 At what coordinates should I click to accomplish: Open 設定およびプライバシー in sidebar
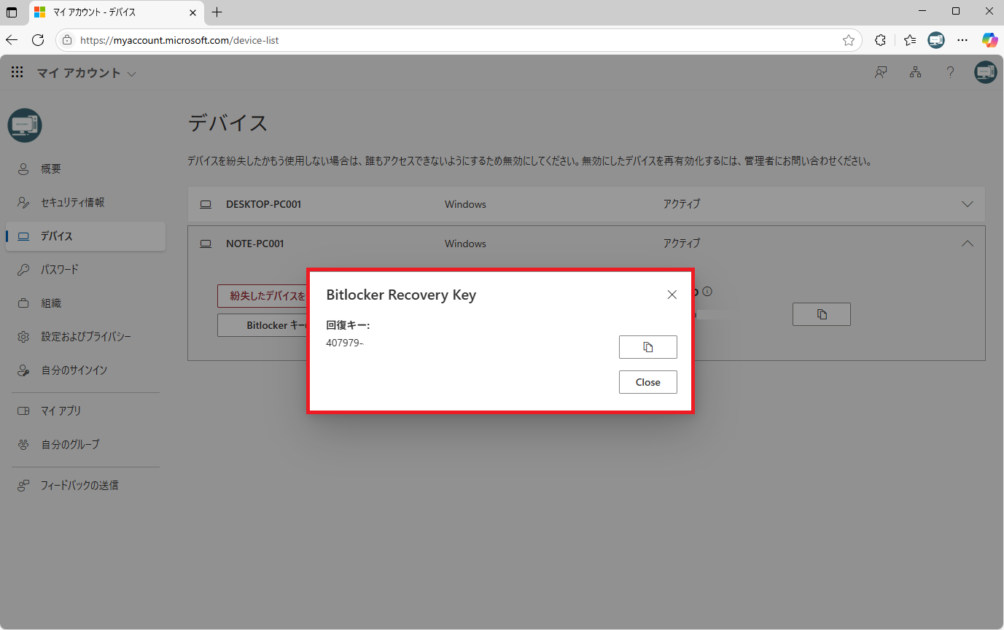pyautogui.click(x=85, y=337)
